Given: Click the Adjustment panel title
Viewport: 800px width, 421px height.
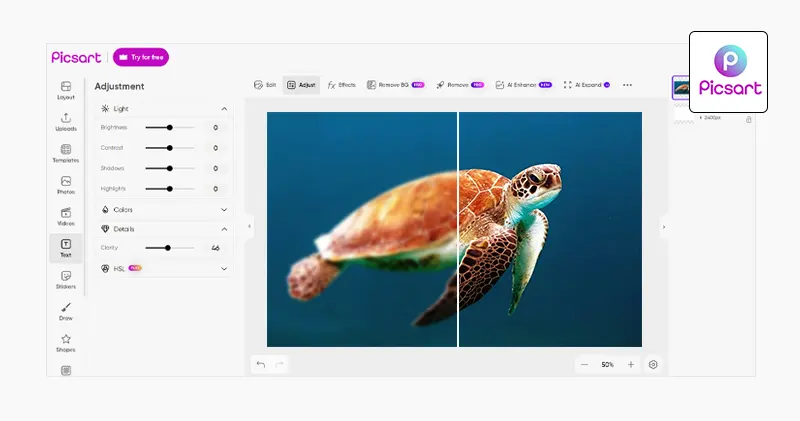Looking at the screenshot, I should [119, 86].
